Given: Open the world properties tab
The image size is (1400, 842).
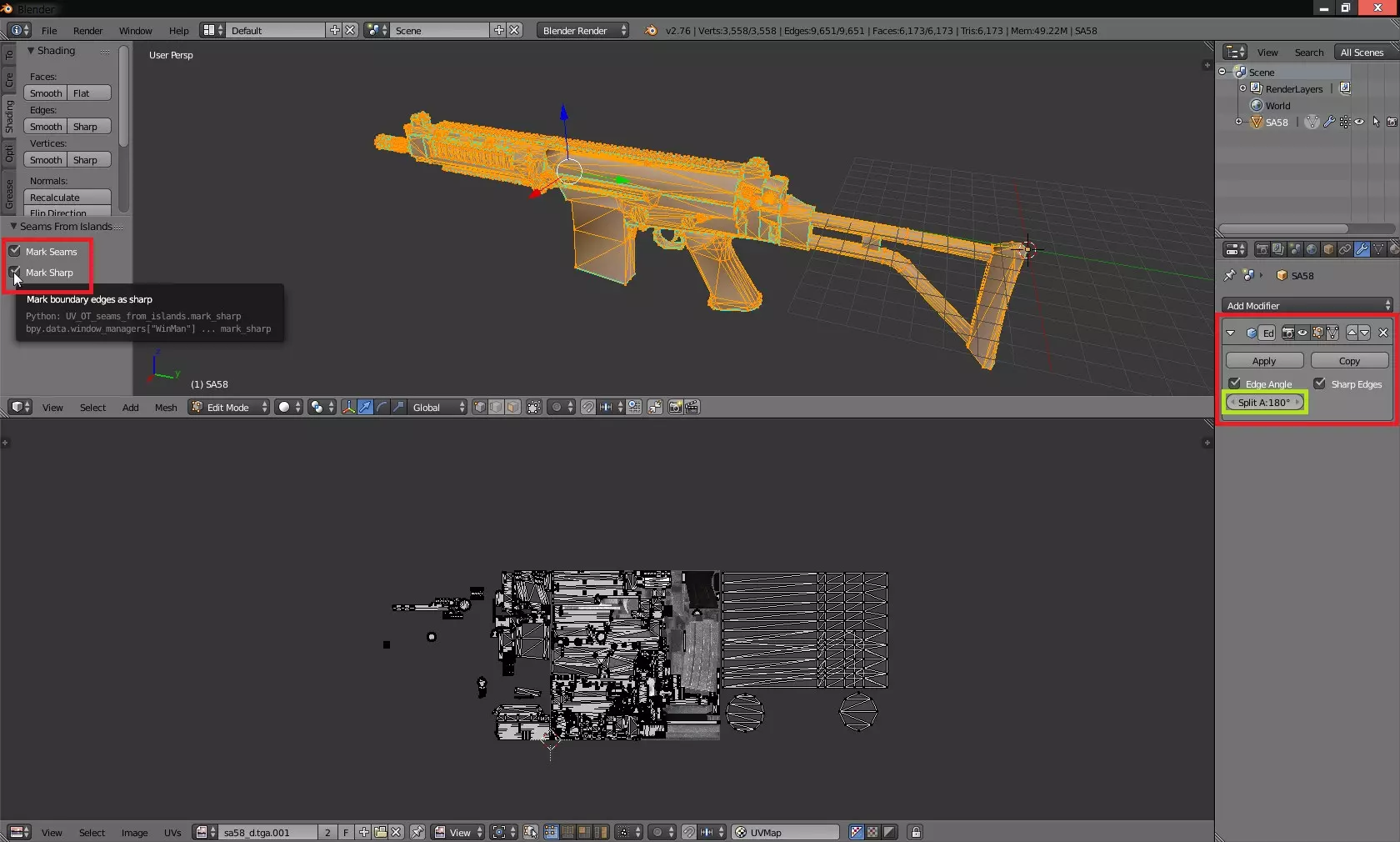Looking at the screenshot, I should (x=1312, y=249).
